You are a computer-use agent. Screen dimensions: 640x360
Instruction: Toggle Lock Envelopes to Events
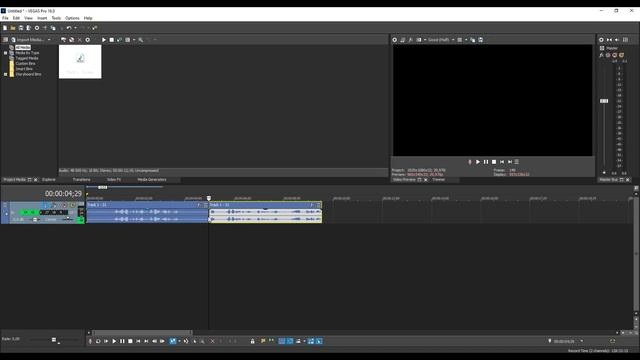[311, 341]
